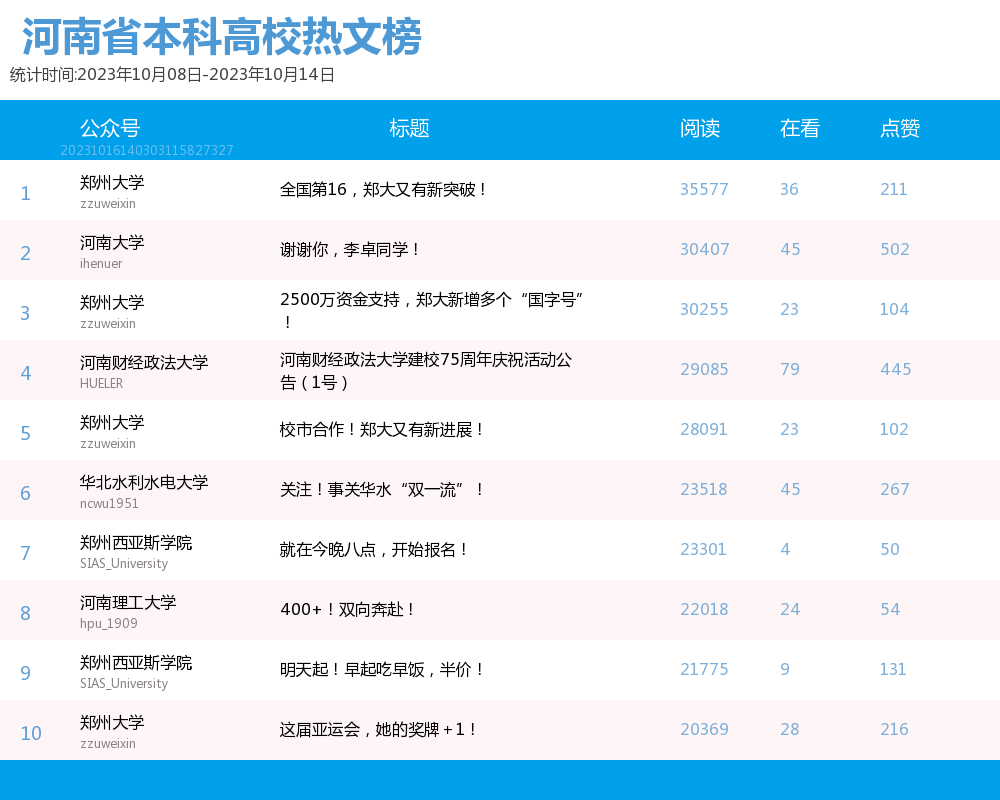
Task: Click 郑州大学 name in rank 10 row
Action: click(x=112, y=722)
